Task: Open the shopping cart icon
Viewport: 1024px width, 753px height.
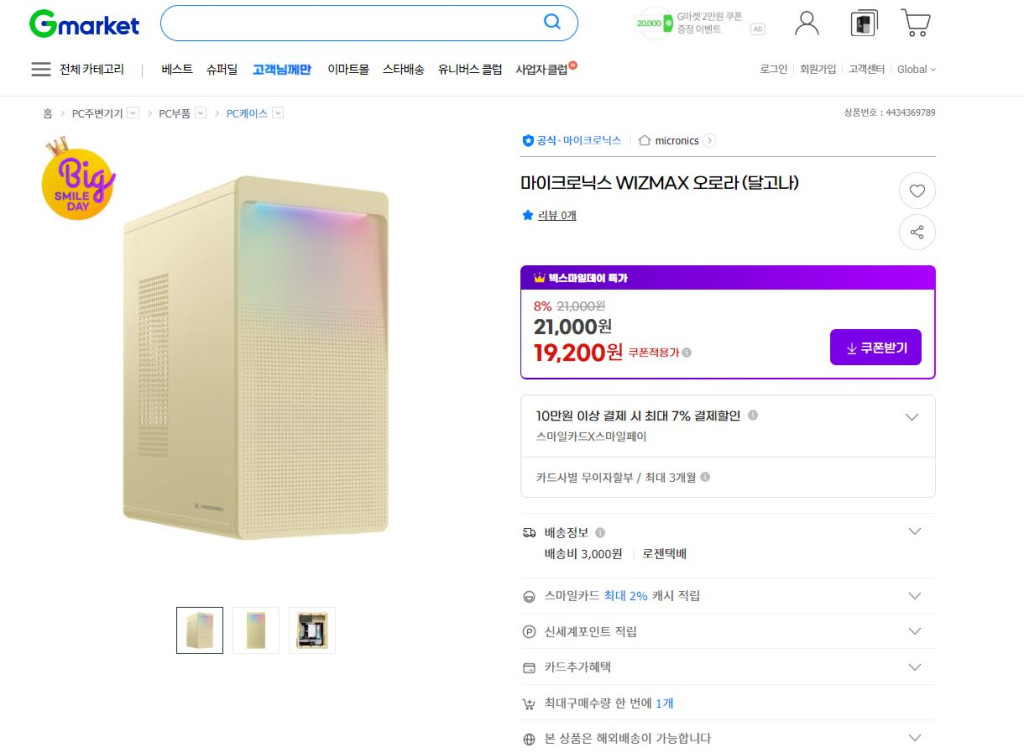Action: pos(915,22)
